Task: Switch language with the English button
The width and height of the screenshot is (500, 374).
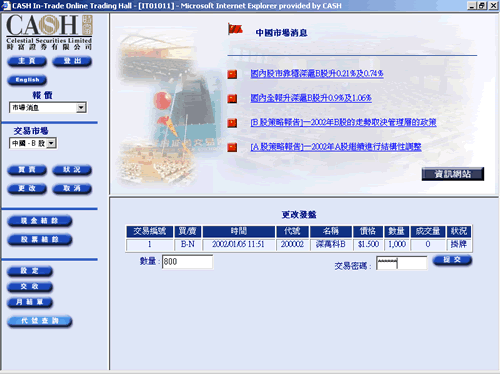Action: pos(27,80)
